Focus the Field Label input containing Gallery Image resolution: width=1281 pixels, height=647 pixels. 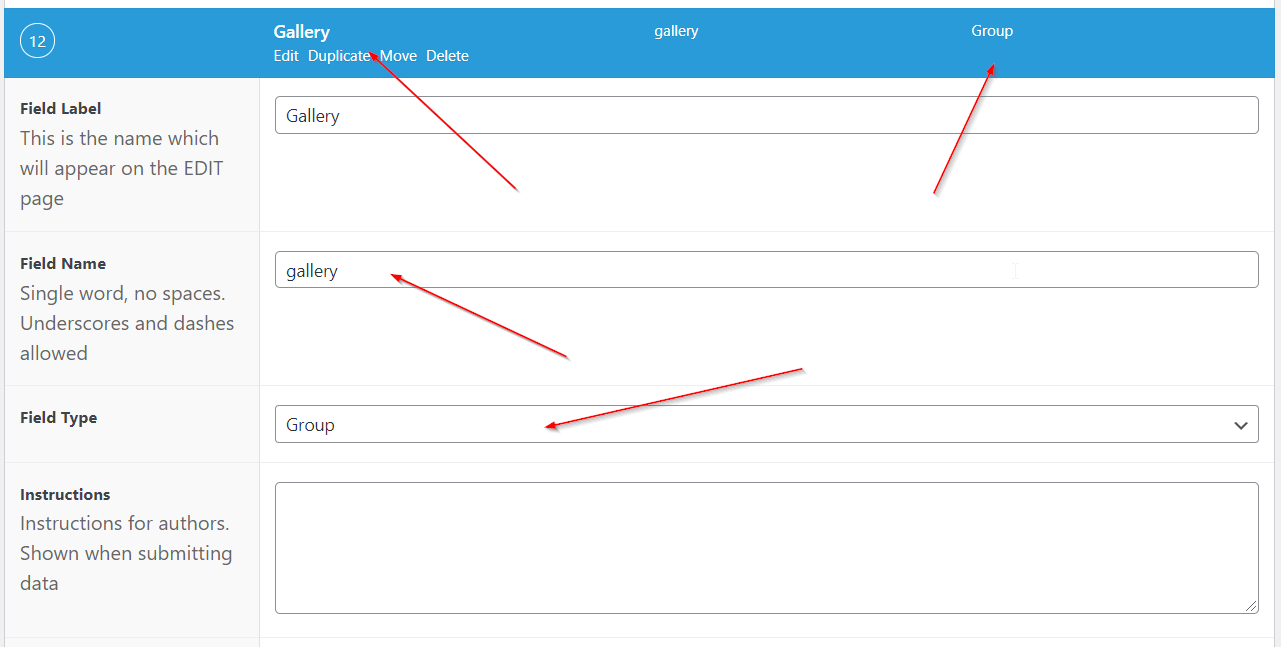(766, 115)
